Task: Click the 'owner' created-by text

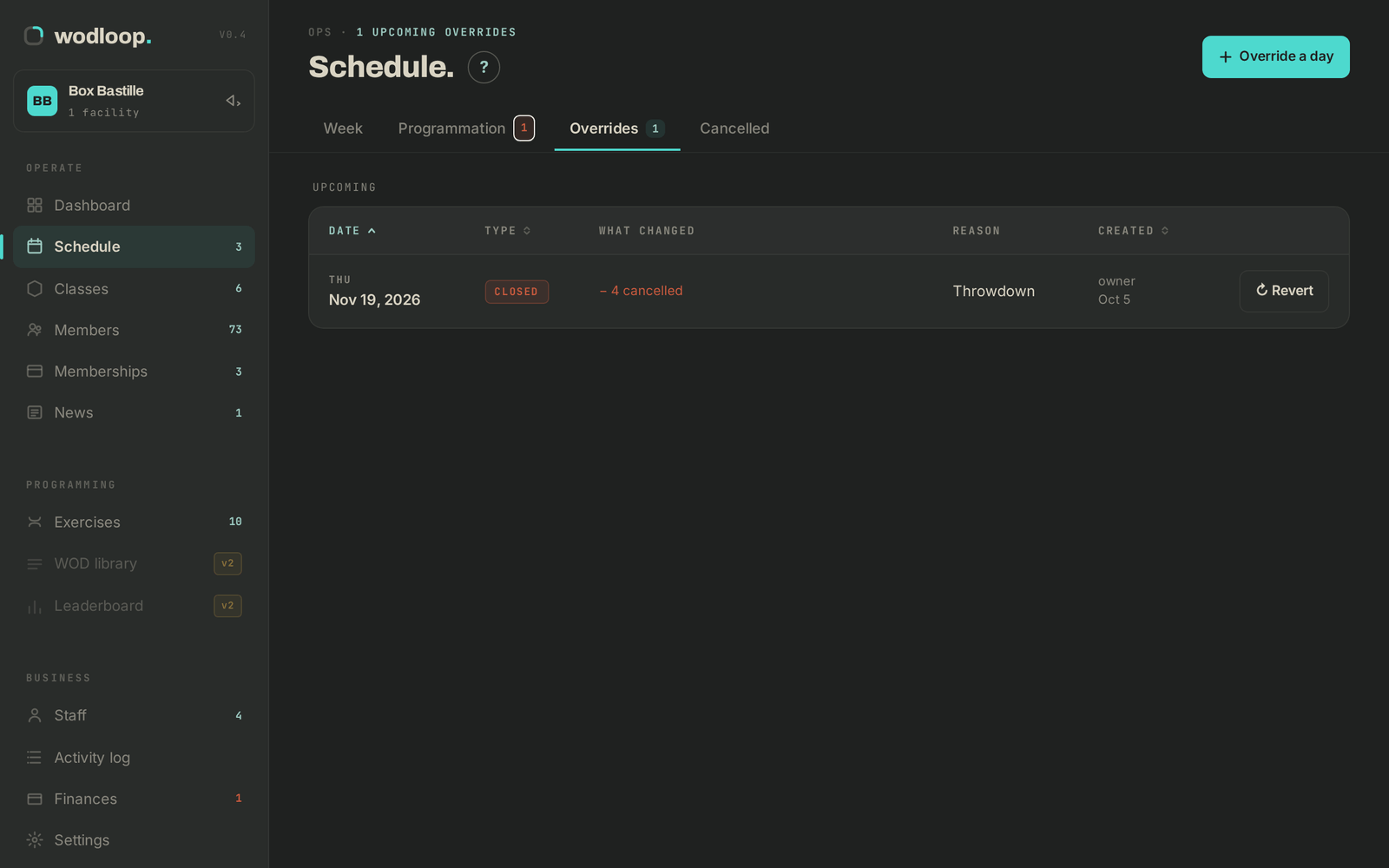Action: pos(1116,281)
